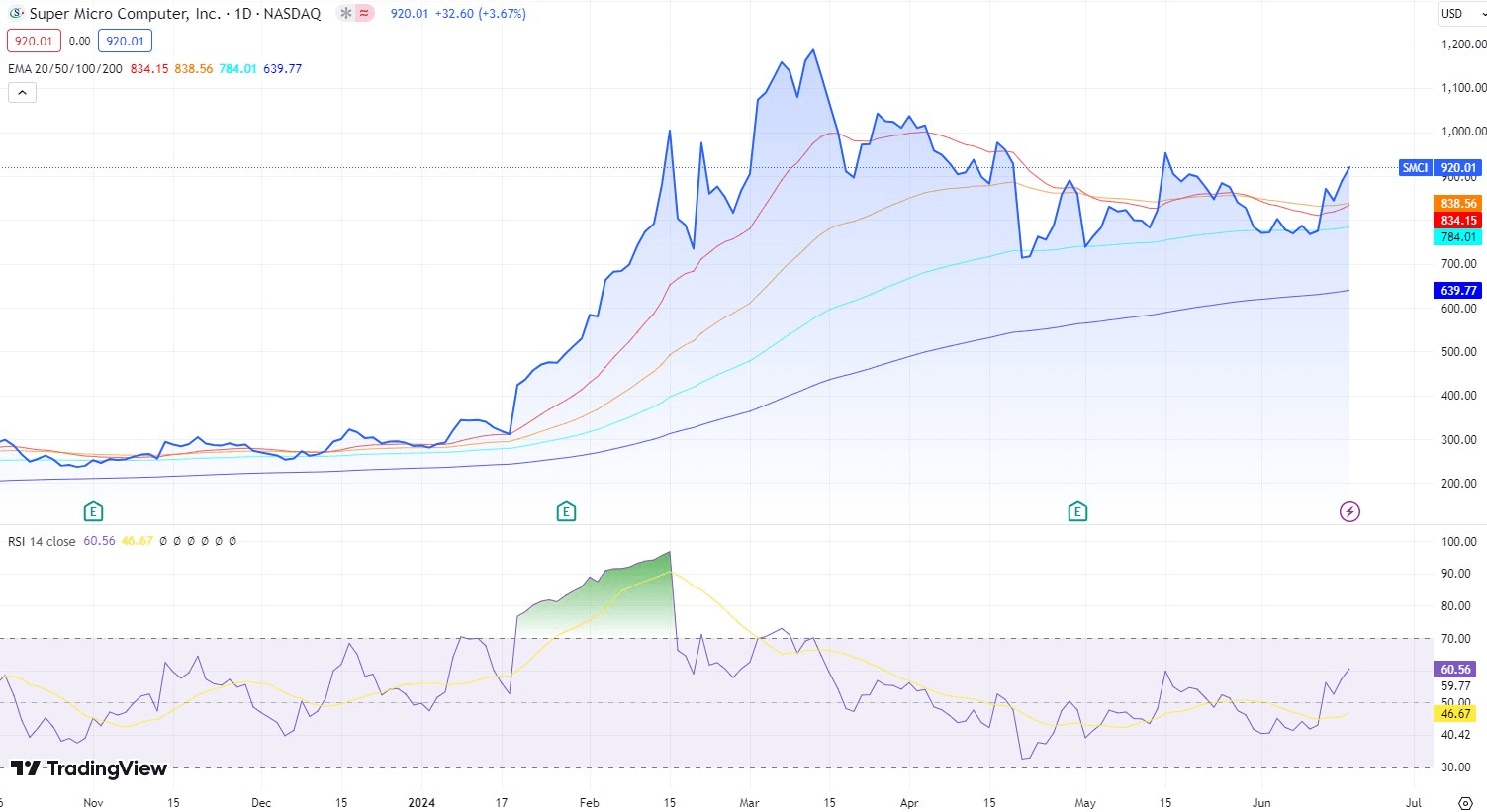This screenshot has width=1487, height=812.
Task: Open chart settings gear icon
Action: (x=1465, y=803)
